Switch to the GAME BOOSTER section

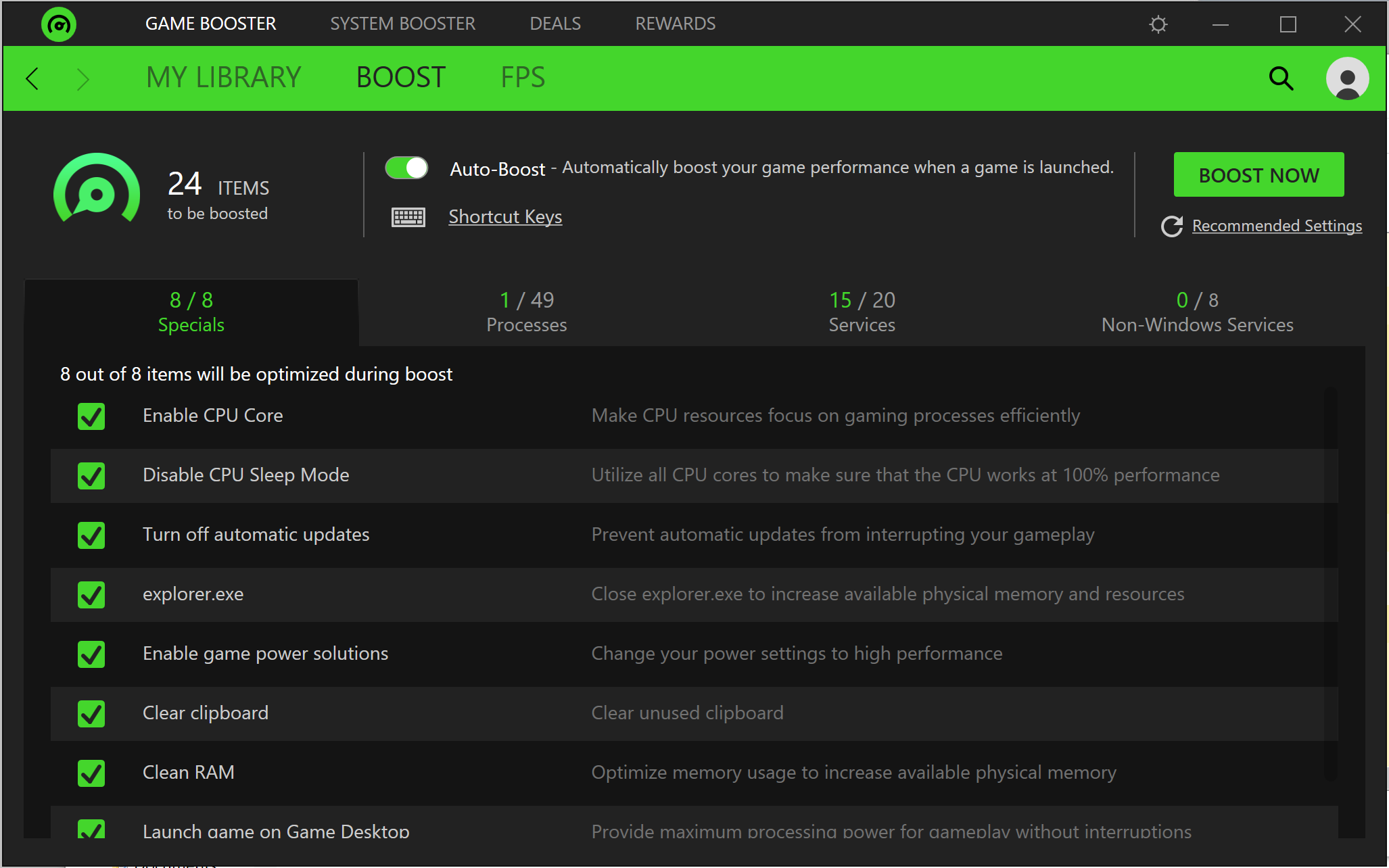[210, 24]
